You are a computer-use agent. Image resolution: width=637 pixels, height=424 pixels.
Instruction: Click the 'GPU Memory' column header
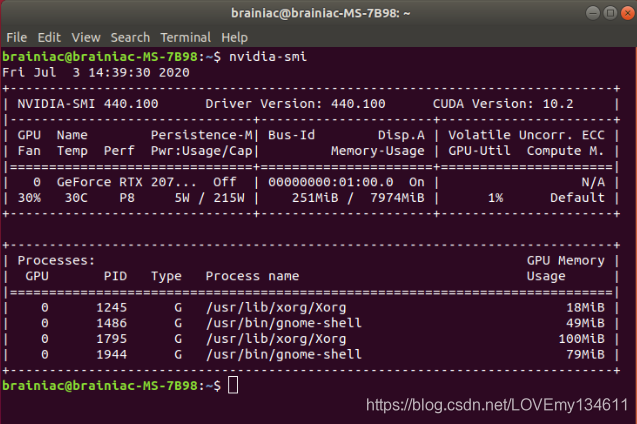[x=566, y=260]
